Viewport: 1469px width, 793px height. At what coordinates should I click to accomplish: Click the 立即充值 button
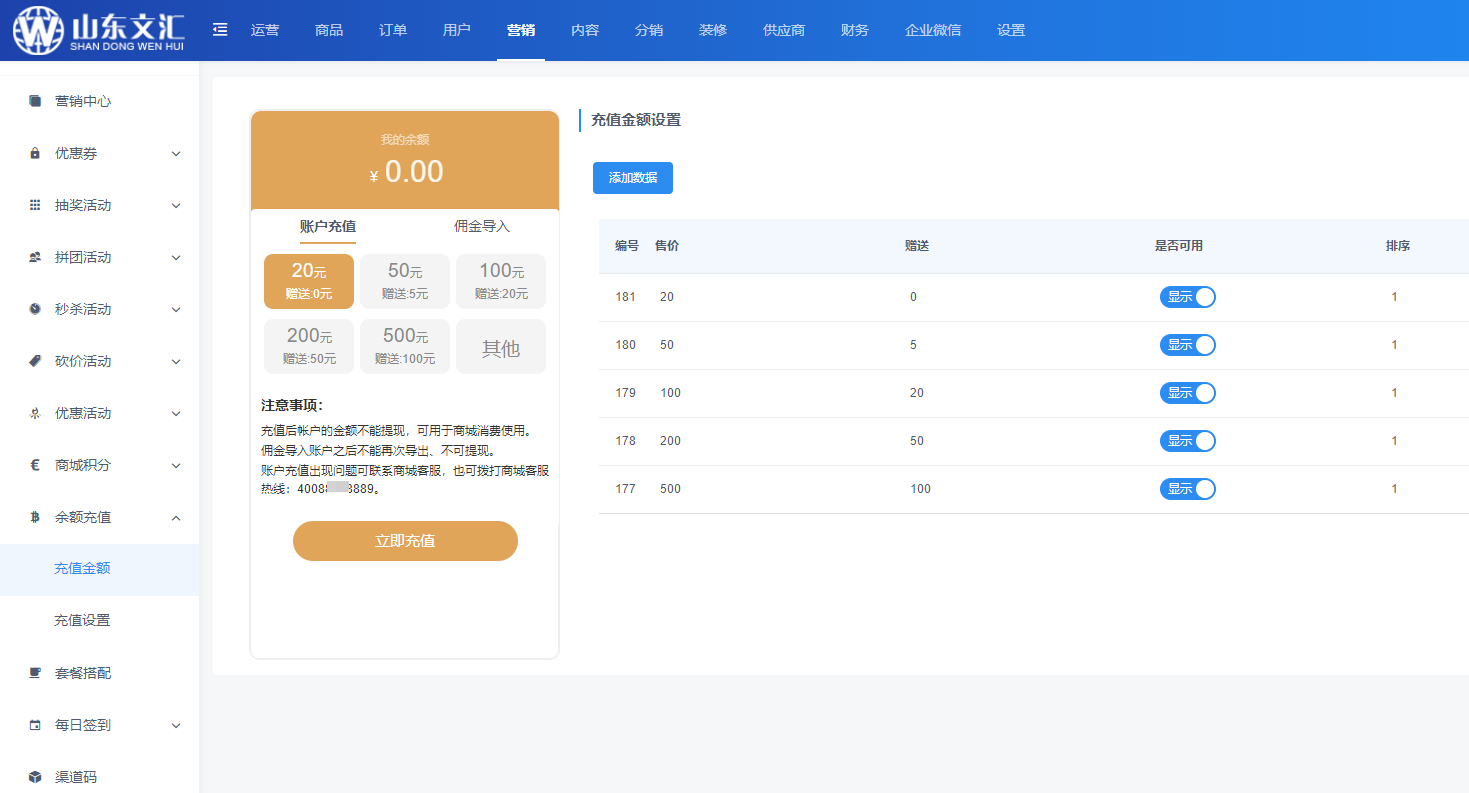(x=405, y=541)
